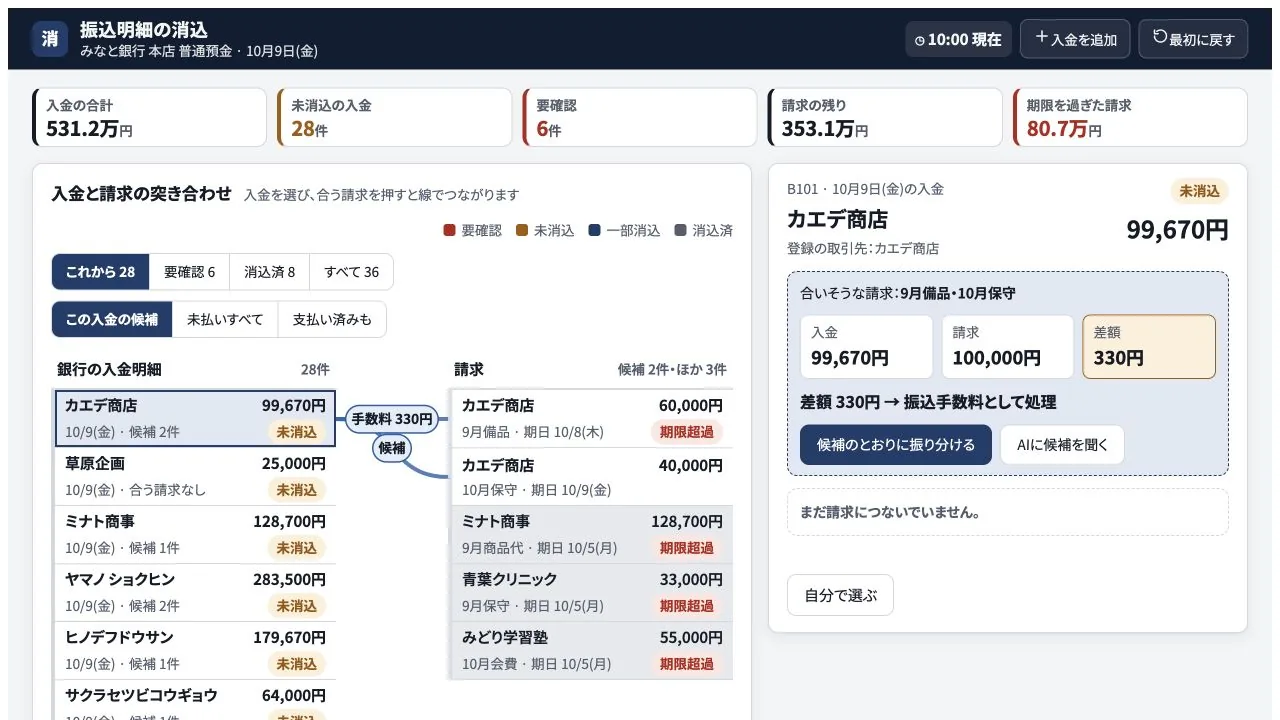Click the 一部消込 legend entry
The image size is (1280, 720).
pos(624,230)
